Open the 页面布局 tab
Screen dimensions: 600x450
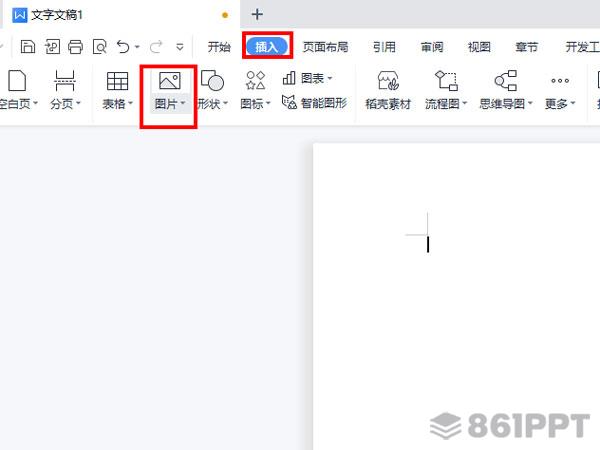click(325, 47)
